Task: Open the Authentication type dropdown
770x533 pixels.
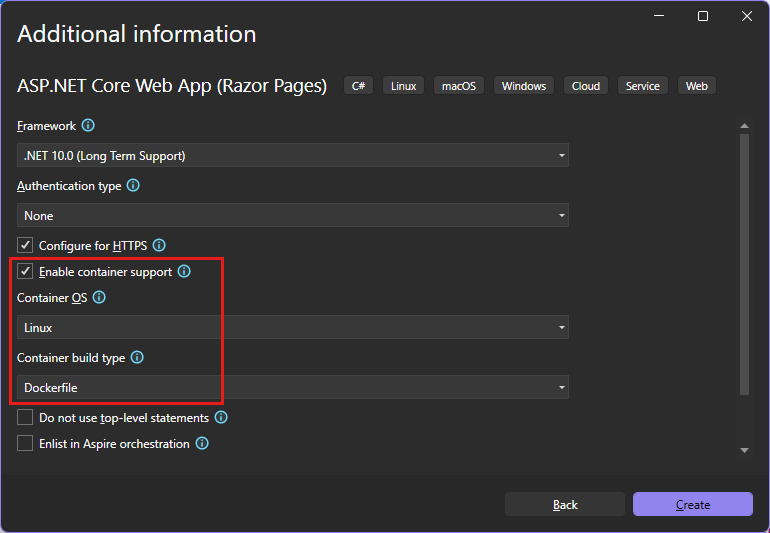Action: point(293,215)
